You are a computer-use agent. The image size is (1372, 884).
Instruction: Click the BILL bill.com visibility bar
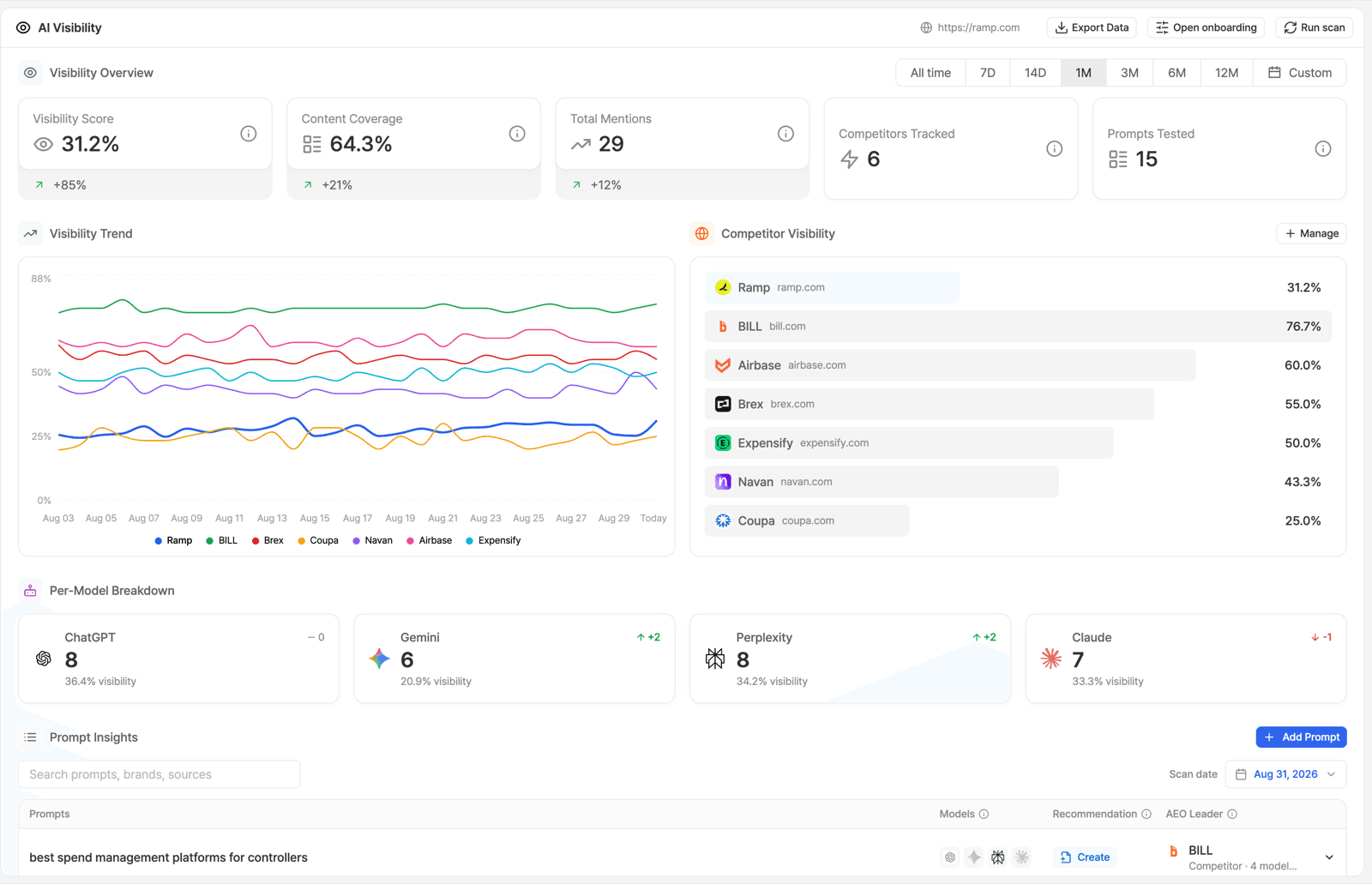(1019, 327)
